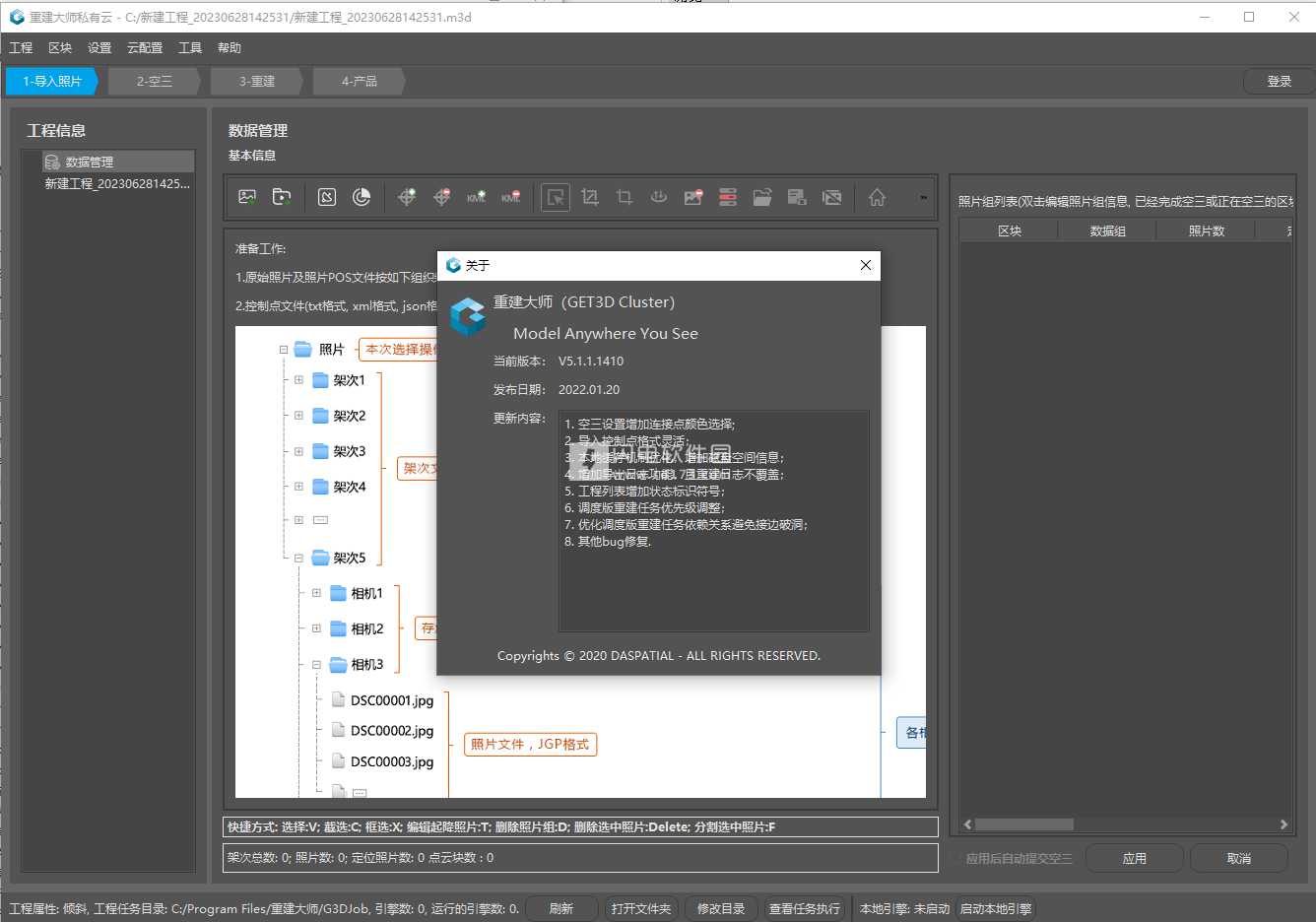Click the red stacked-rows toolbar icon

[728, 197]
